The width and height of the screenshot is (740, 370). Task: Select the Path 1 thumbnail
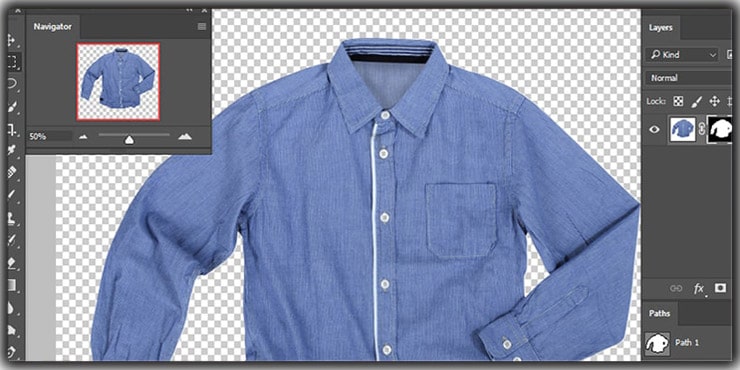point(657,343)
